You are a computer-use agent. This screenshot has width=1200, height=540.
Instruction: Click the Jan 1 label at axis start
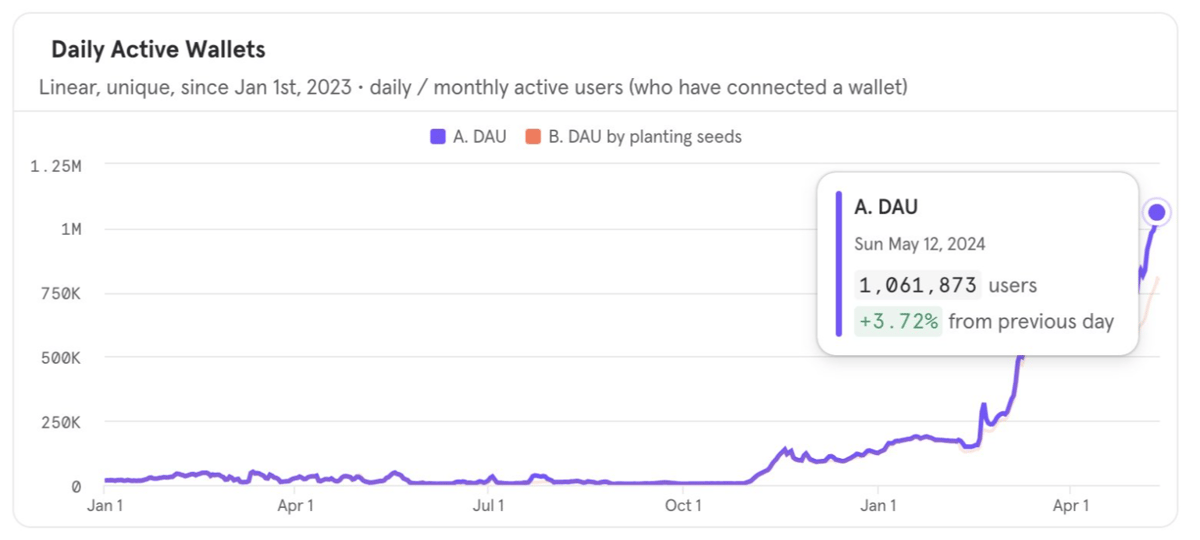click(x=105, y=506)
